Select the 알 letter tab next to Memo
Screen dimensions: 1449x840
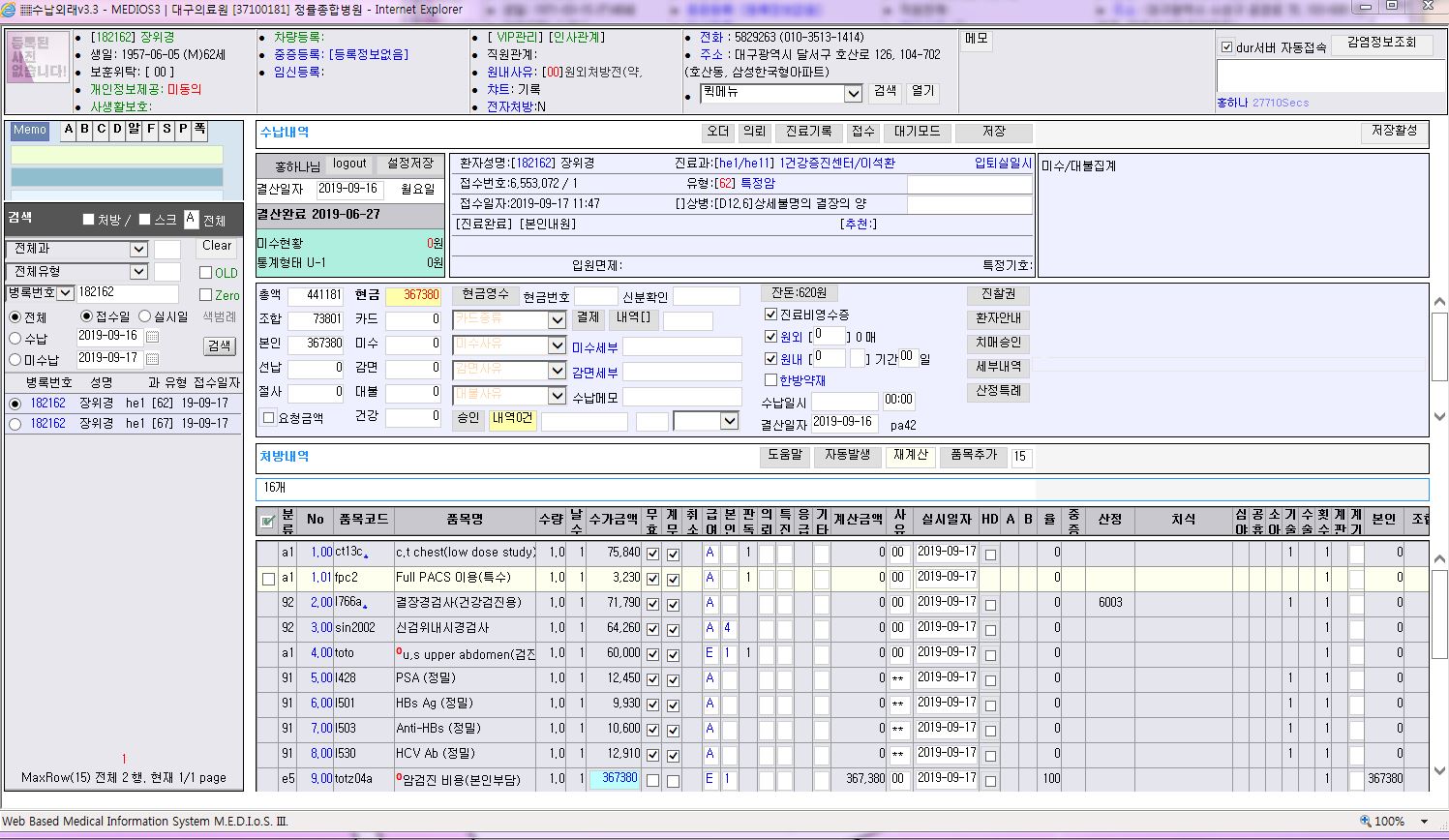(x=134, y=130)
